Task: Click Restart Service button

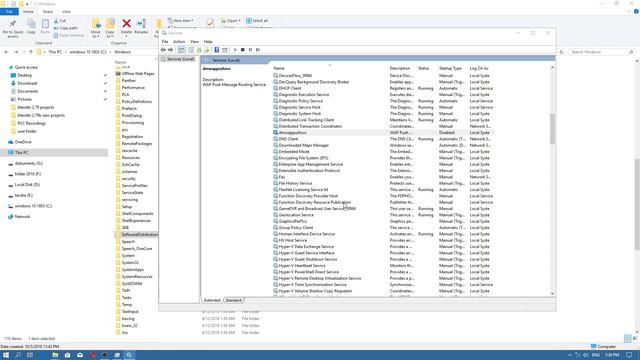Action: (258, 50)
